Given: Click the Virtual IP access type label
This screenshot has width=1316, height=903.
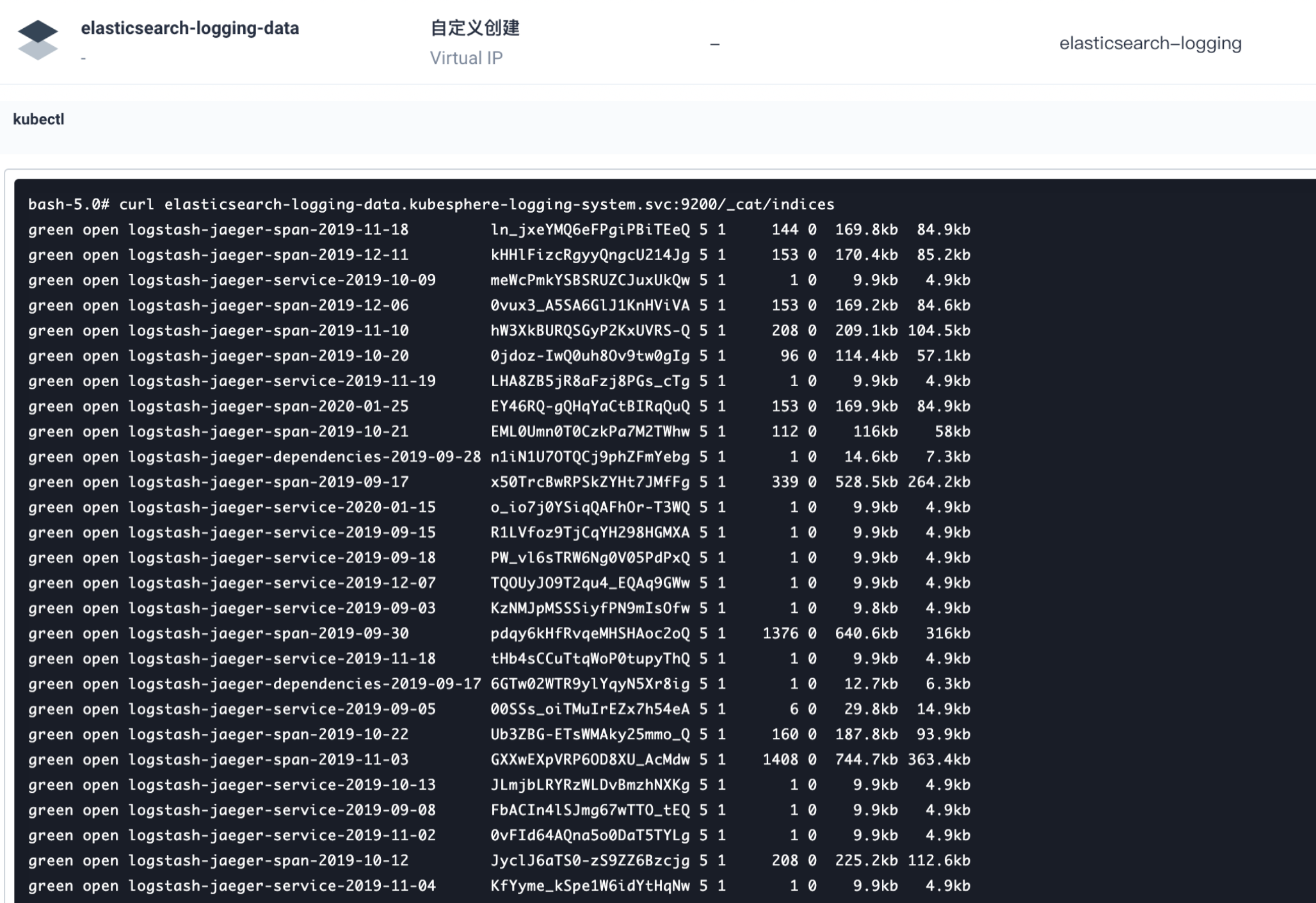Looking at the screenshot, I should [x=465, y=58].
